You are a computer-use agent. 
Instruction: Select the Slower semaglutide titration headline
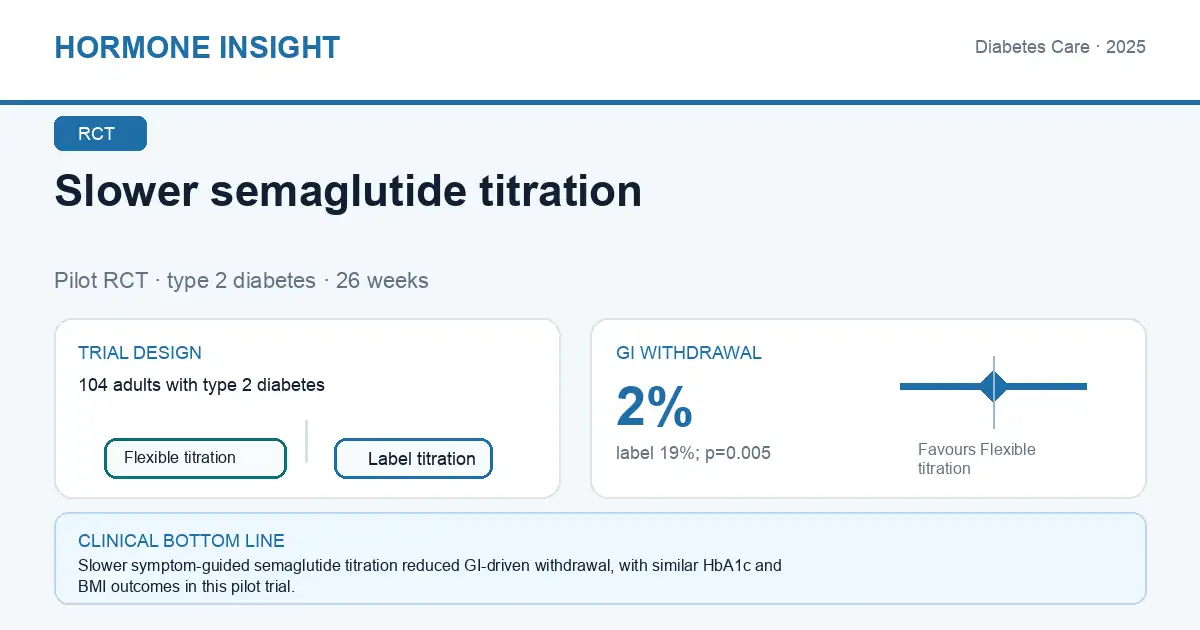pyautogui.click(x=348, y=190)
